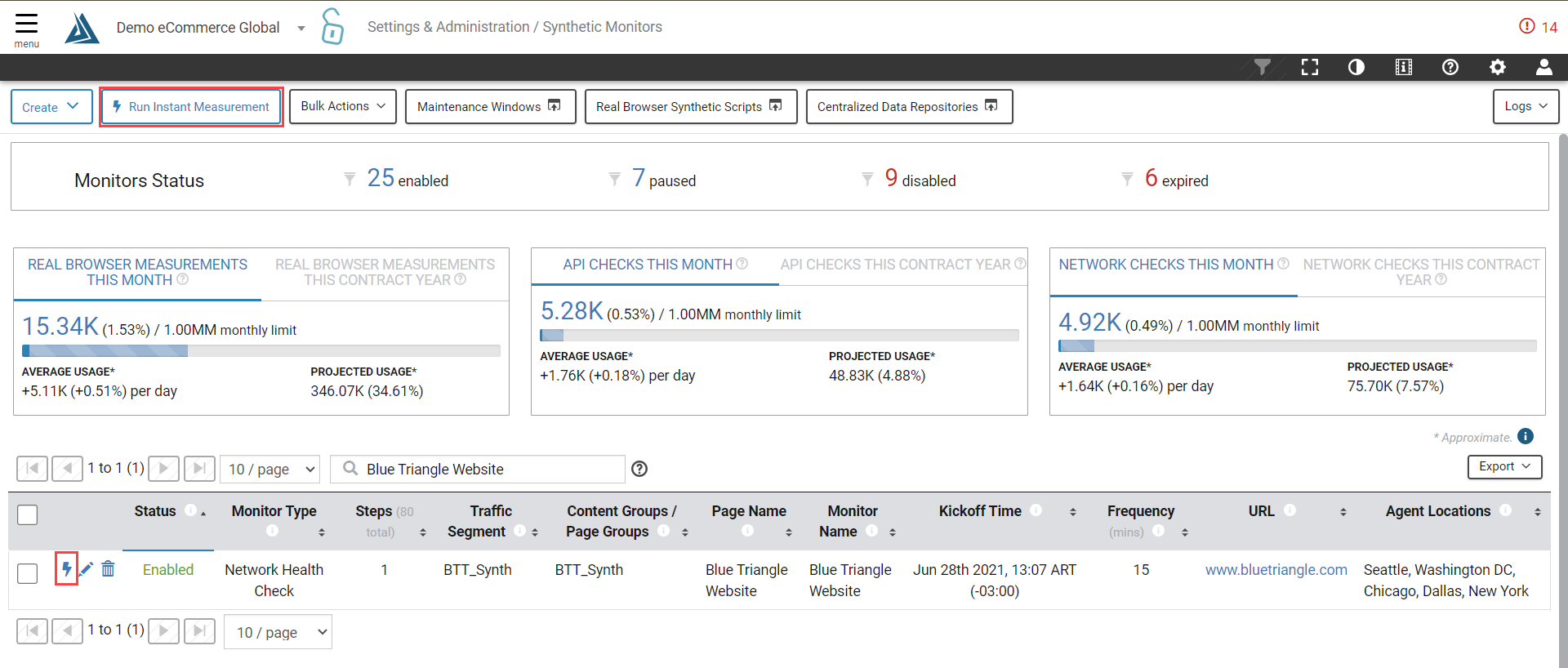
Task: Open the hamburger main menu
Action: (26, 29)
